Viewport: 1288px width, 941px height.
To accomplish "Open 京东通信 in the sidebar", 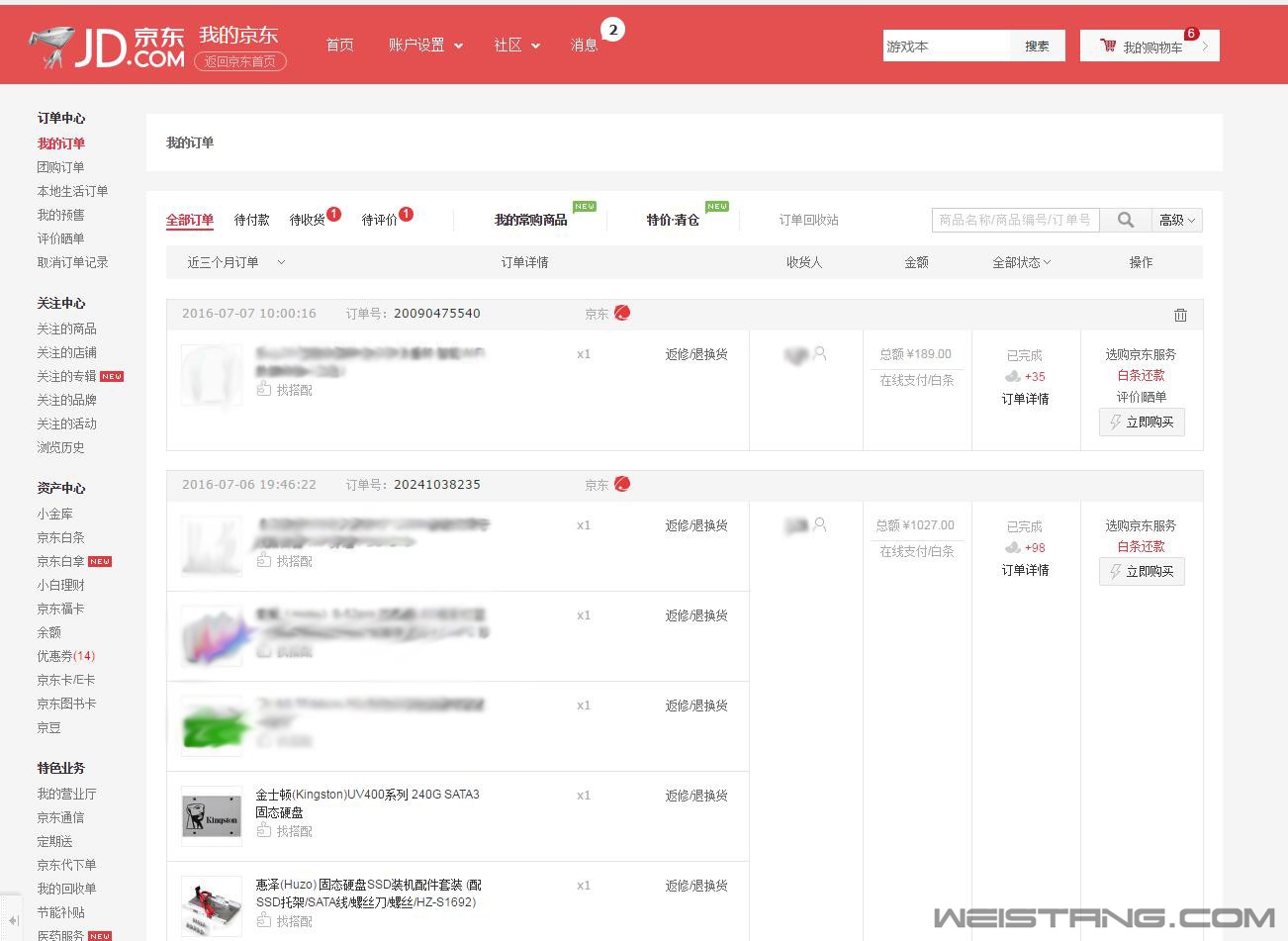I will [61, 817].
